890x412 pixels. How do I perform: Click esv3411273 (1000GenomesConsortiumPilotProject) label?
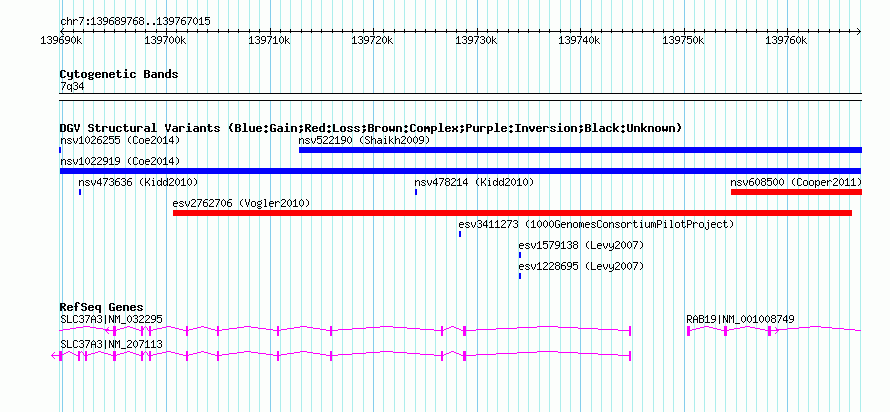597,224
